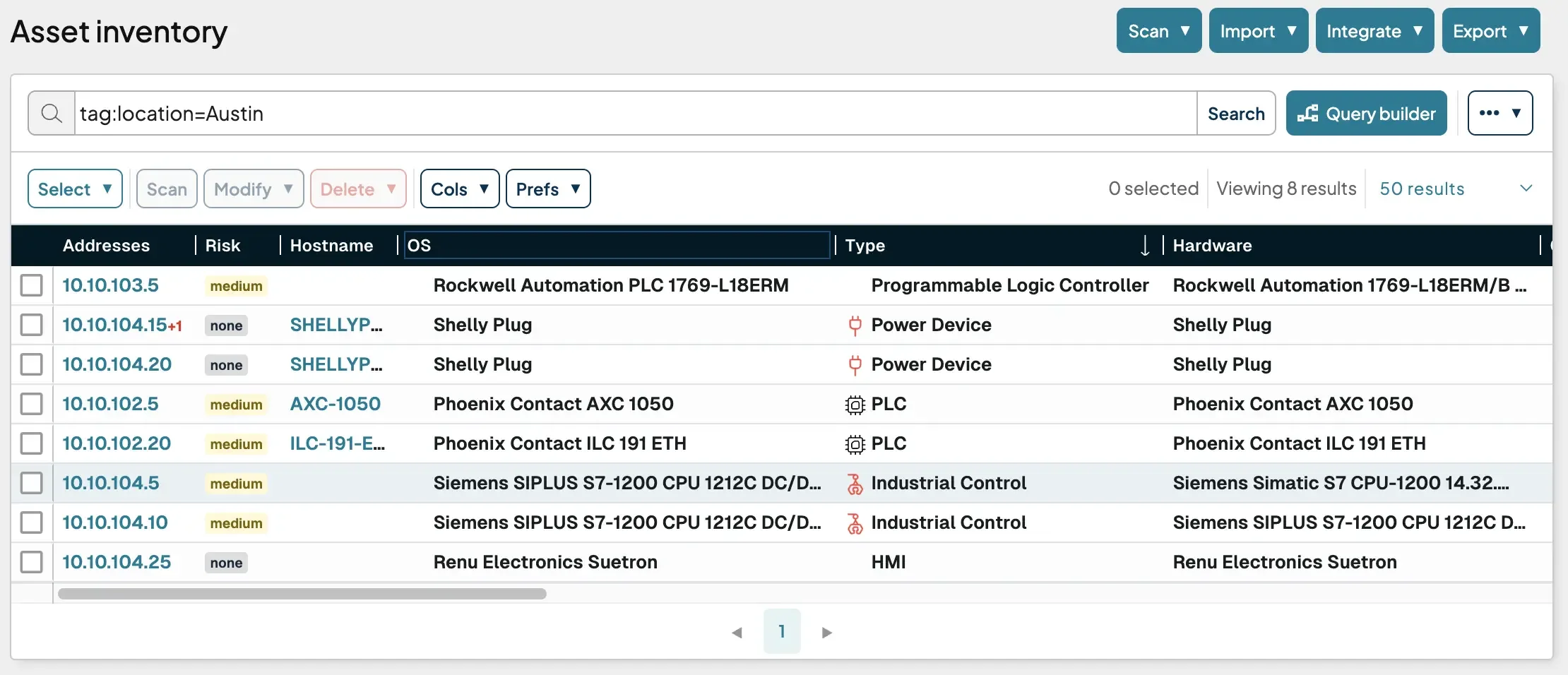Image resolution: width=1568 pixels, height=675 pixels.
Task: Click the Hardware column header
Action: [1212, 246]
